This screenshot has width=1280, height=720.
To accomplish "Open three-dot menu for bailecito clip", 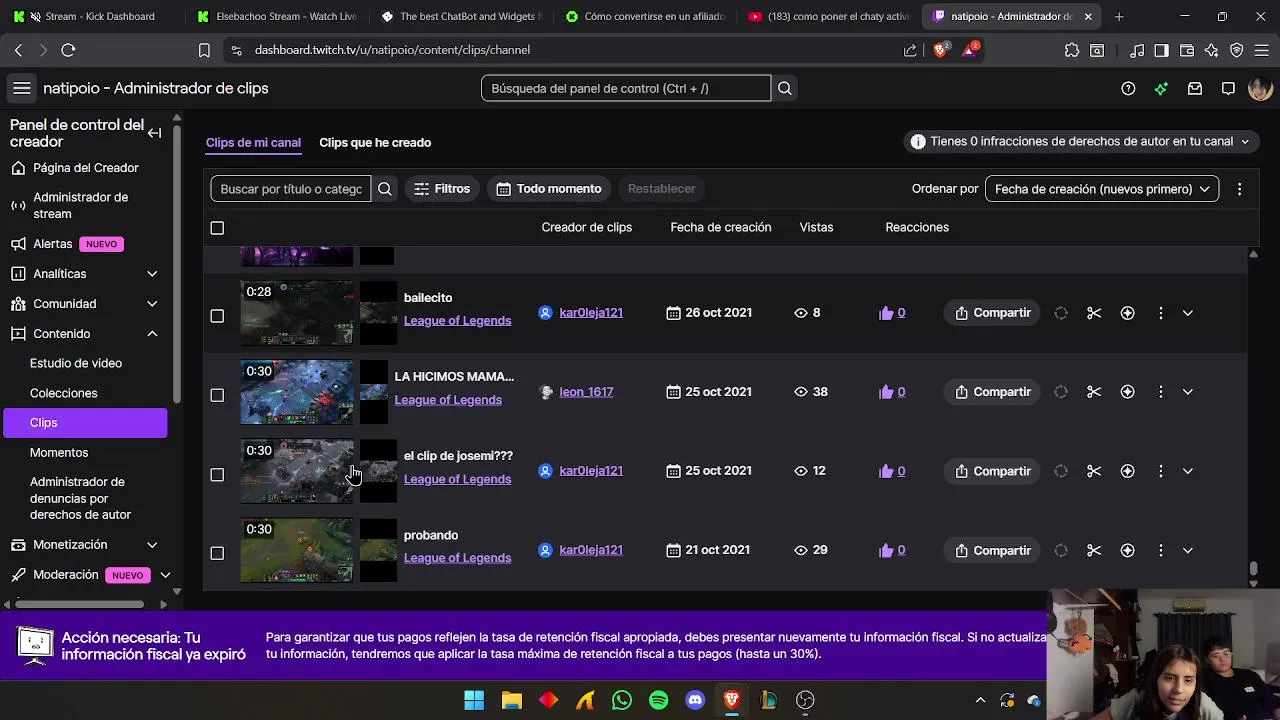I will [x=1160, y=313].
